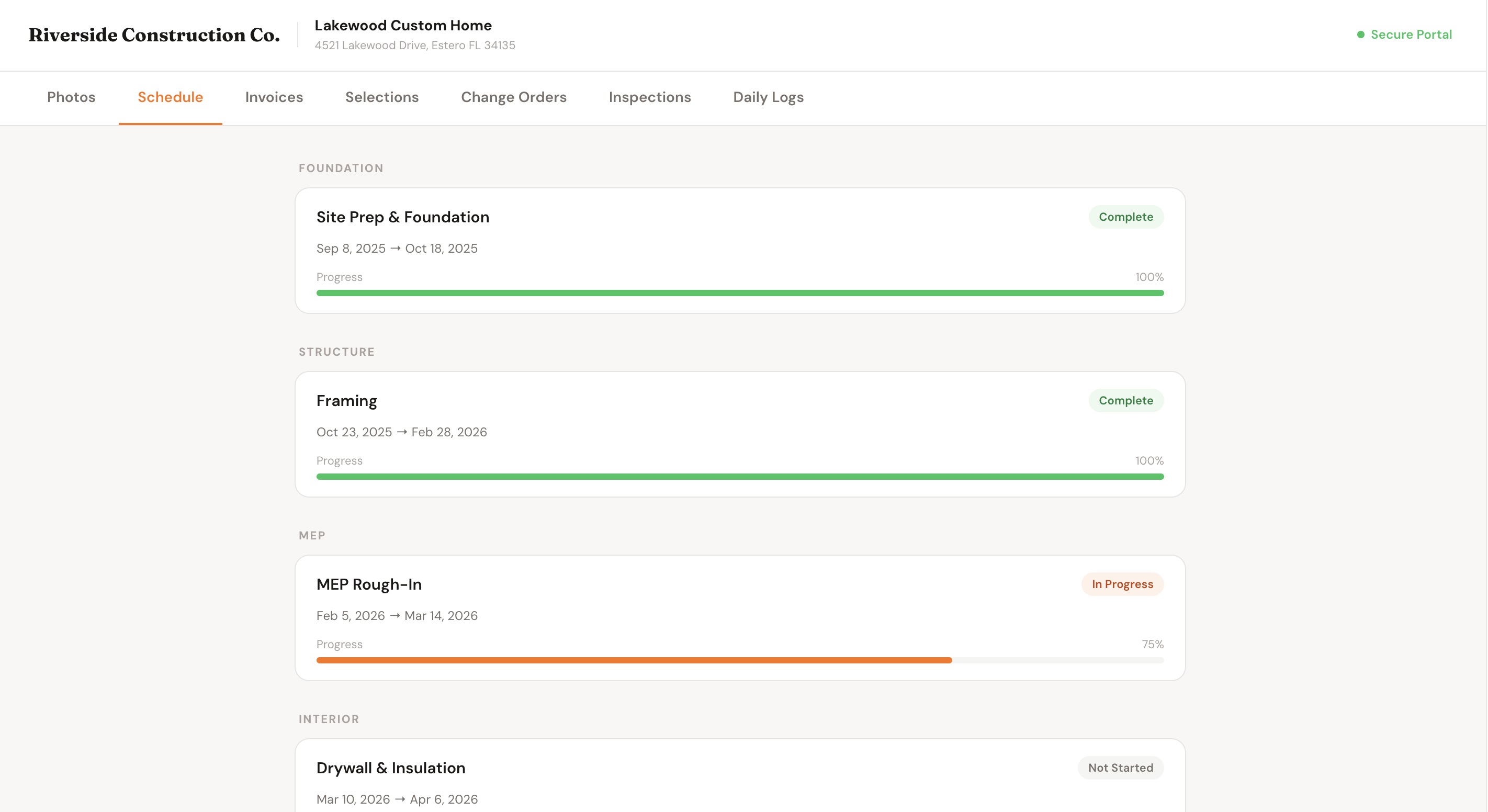
Task: Select the Framing task card
Action: pyautogui.click(x=740, y=434)
